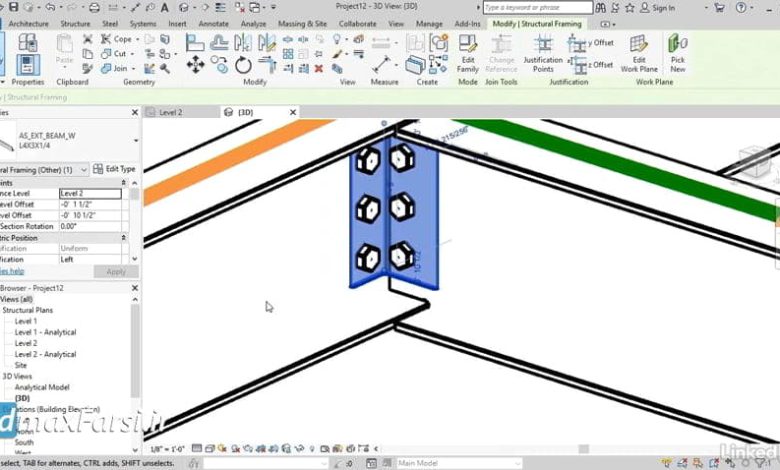This screenshot has height=470, width=780.
Task: Click the Trim/Extend to Corner tool
Action: pos(267,65)
